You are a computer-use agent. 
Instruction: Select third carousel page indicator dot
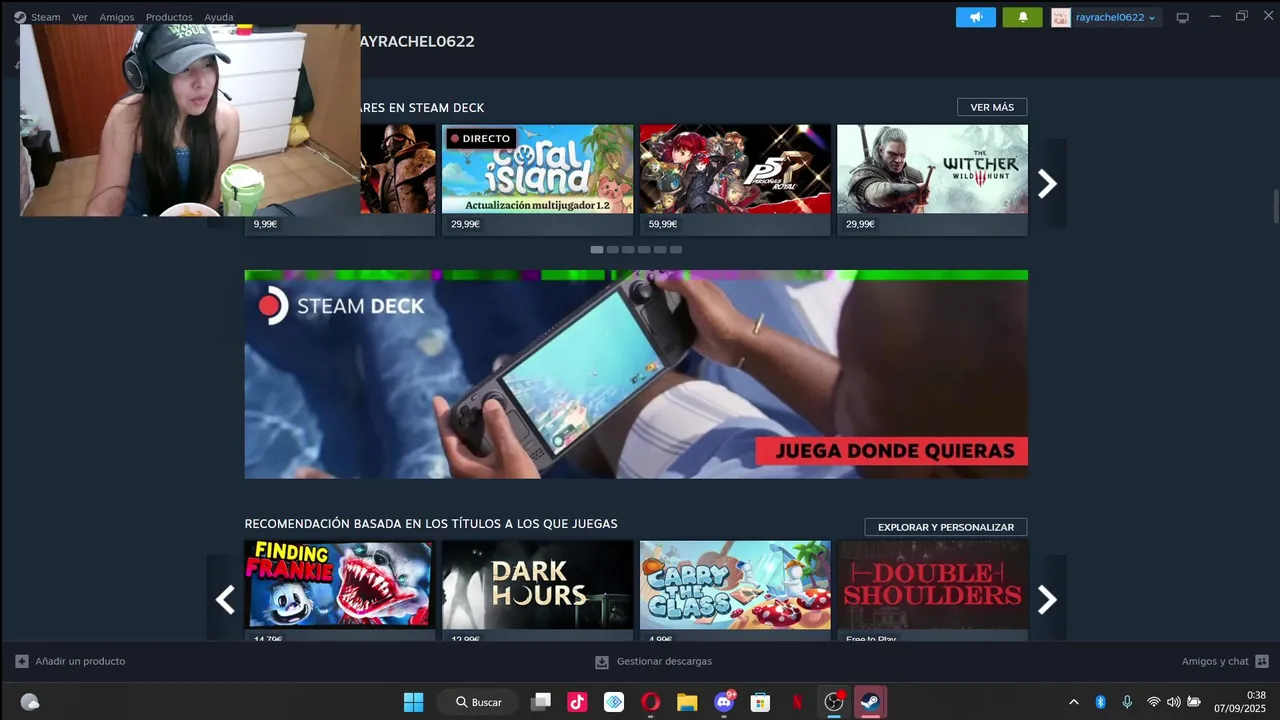pyautogui.click(x=628, y=250)
